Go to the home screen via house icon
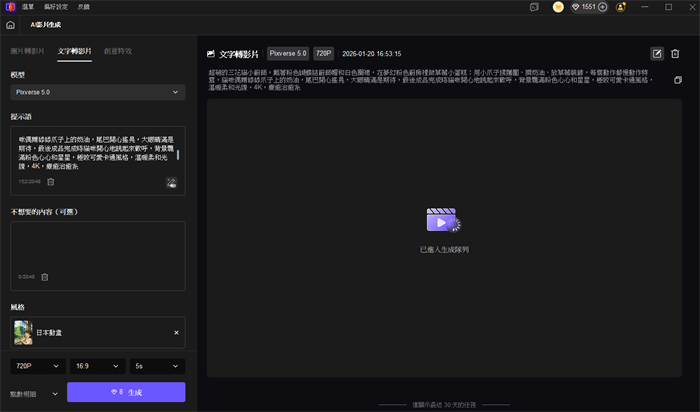Image resolution: width=700 pixels, height=412 pixels. [10, 25]
